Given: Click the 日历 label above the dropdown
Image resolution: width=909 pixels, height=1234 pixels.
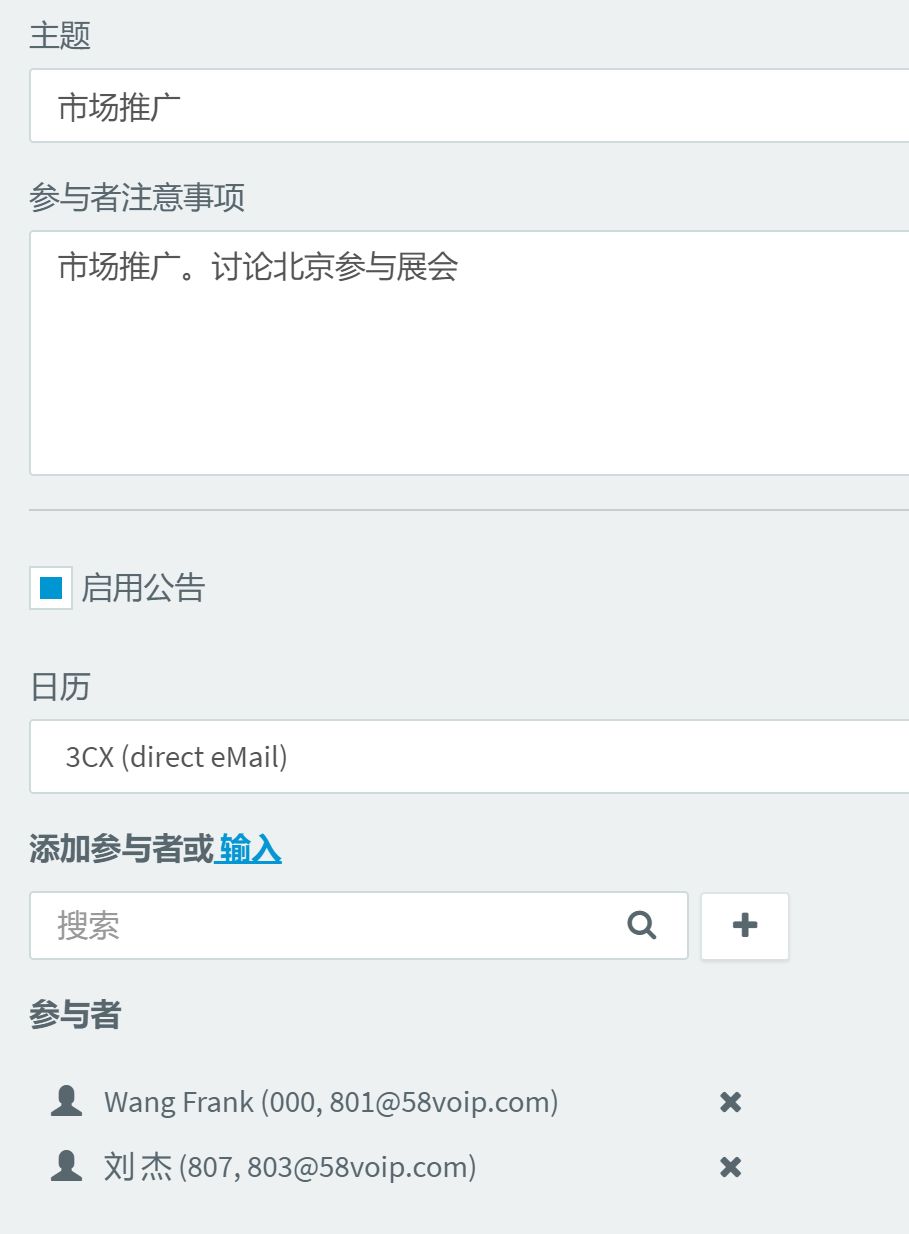Looking at the screenshot, I should click(x=60, y=687).
